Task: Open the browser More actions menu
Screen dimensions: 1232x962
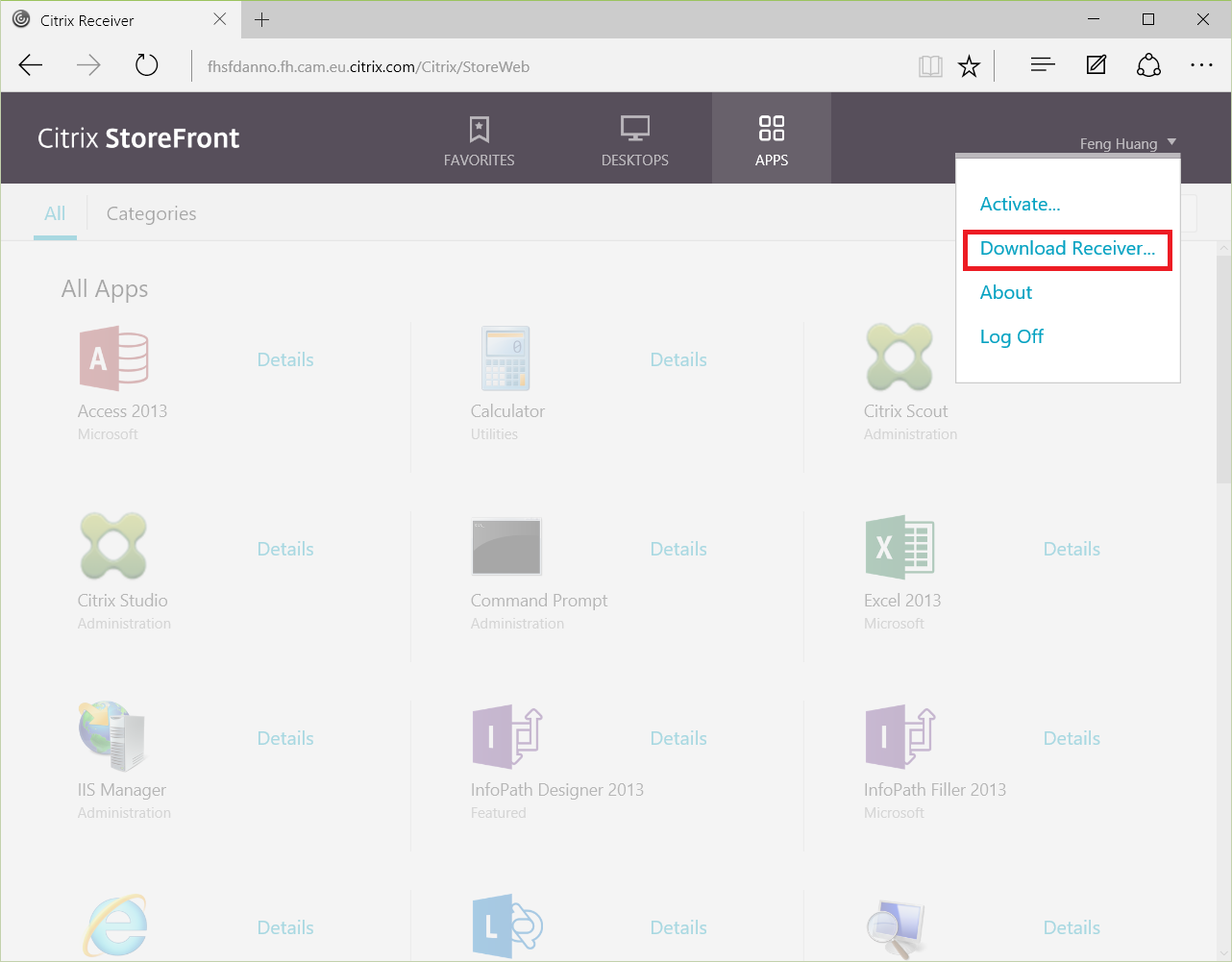Action: tap(1201, 65)
